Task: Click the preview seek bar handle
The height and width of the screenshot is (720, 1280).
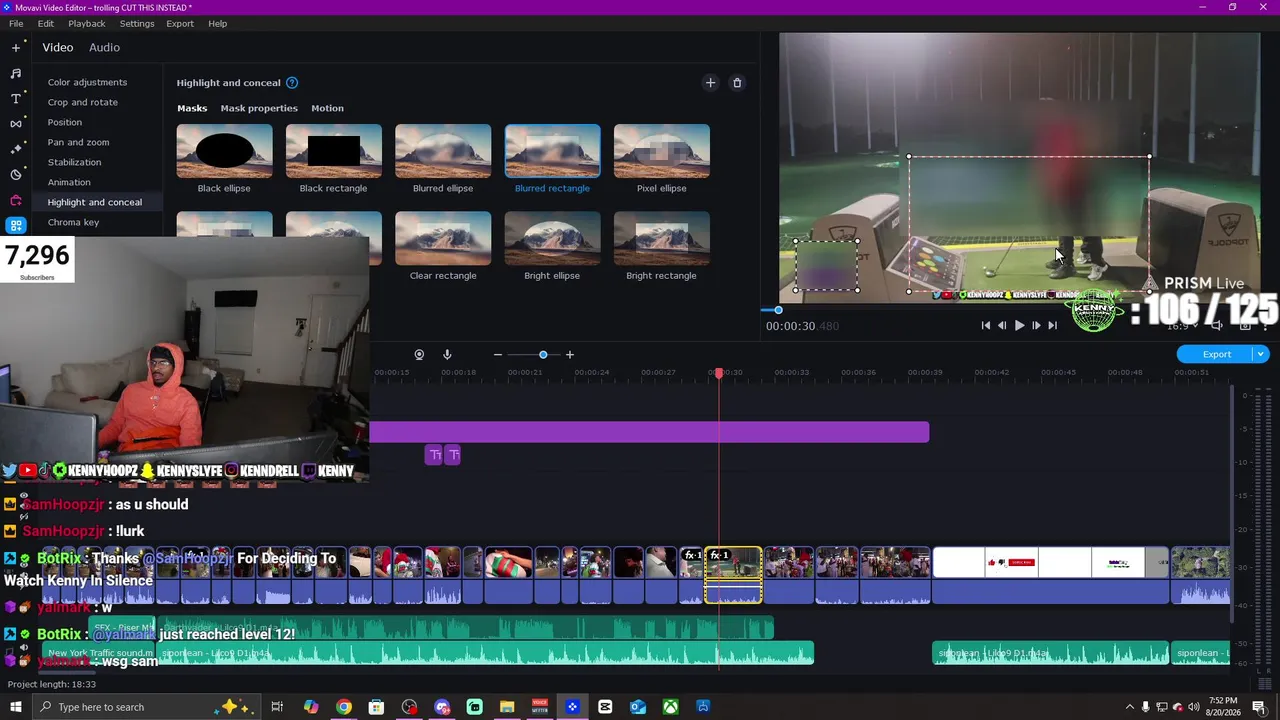Action: click(778, 310)
